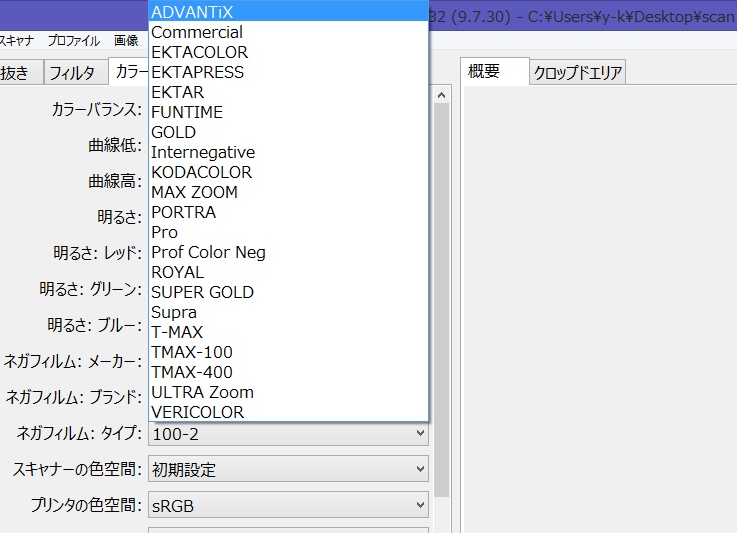Viewport: 737px width, 533px height.
Task: Open the プリンタの色空間 sRGB dropdown
Action: (289, 505)
